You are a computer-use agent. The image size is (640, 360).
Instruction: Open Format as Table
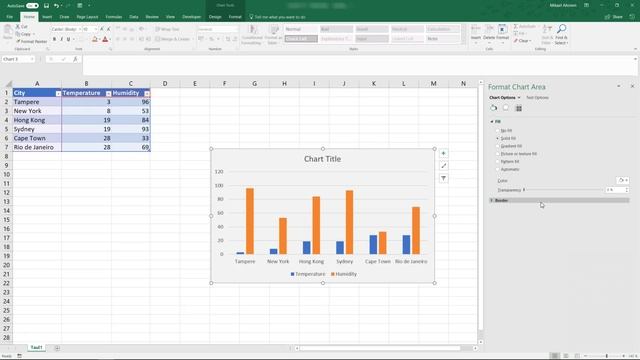click(273, 34)
